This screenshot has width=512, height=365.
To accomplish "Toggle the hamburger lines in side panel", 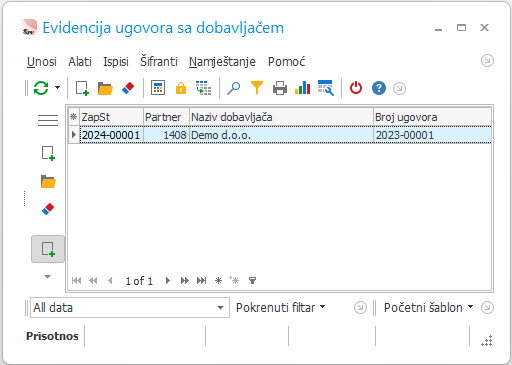I will (x=48, y=120).
